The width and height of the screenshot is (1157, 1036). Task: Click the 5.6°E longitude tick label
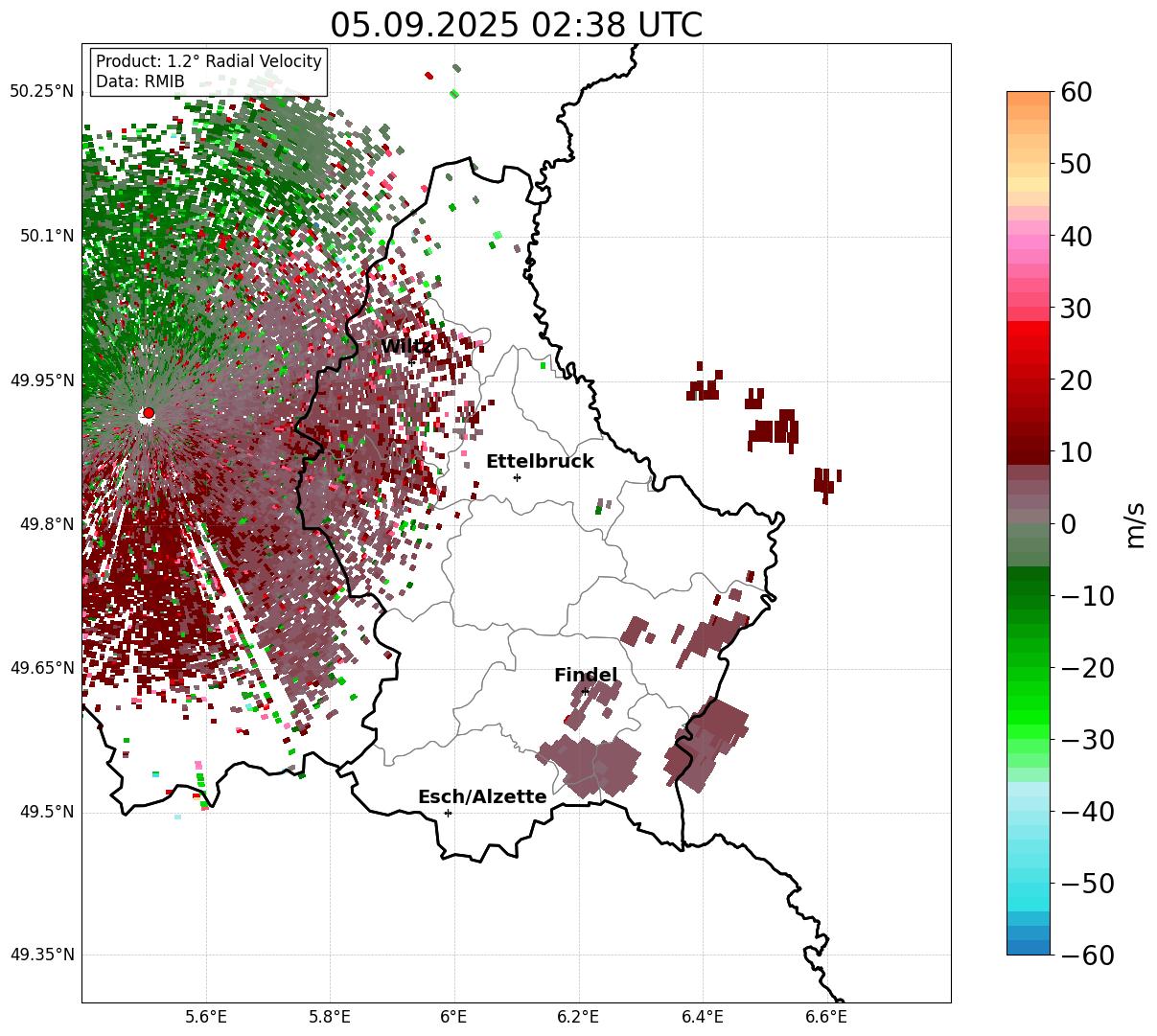click(x=205, y=1018)
